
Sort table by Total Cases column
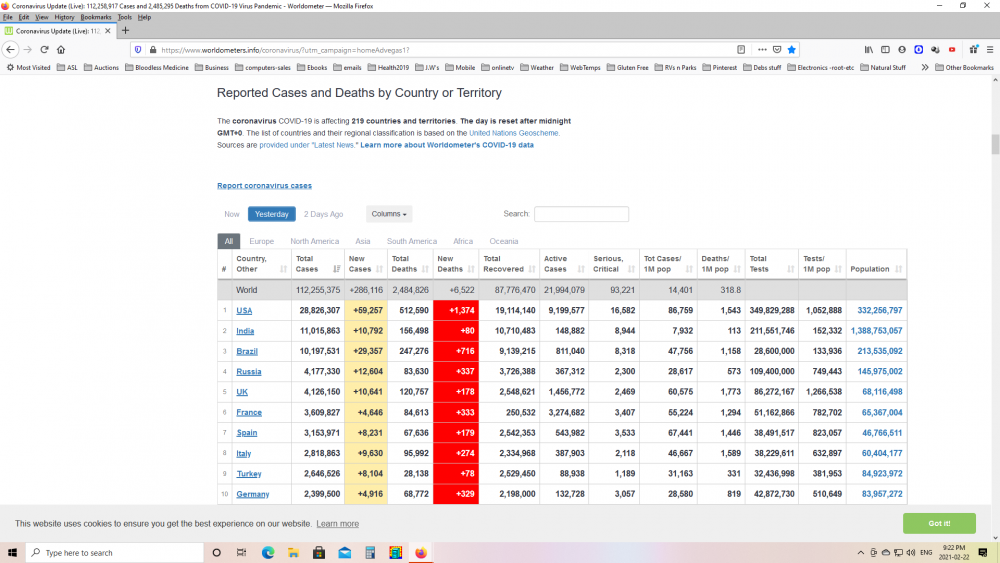pos(318,264)
